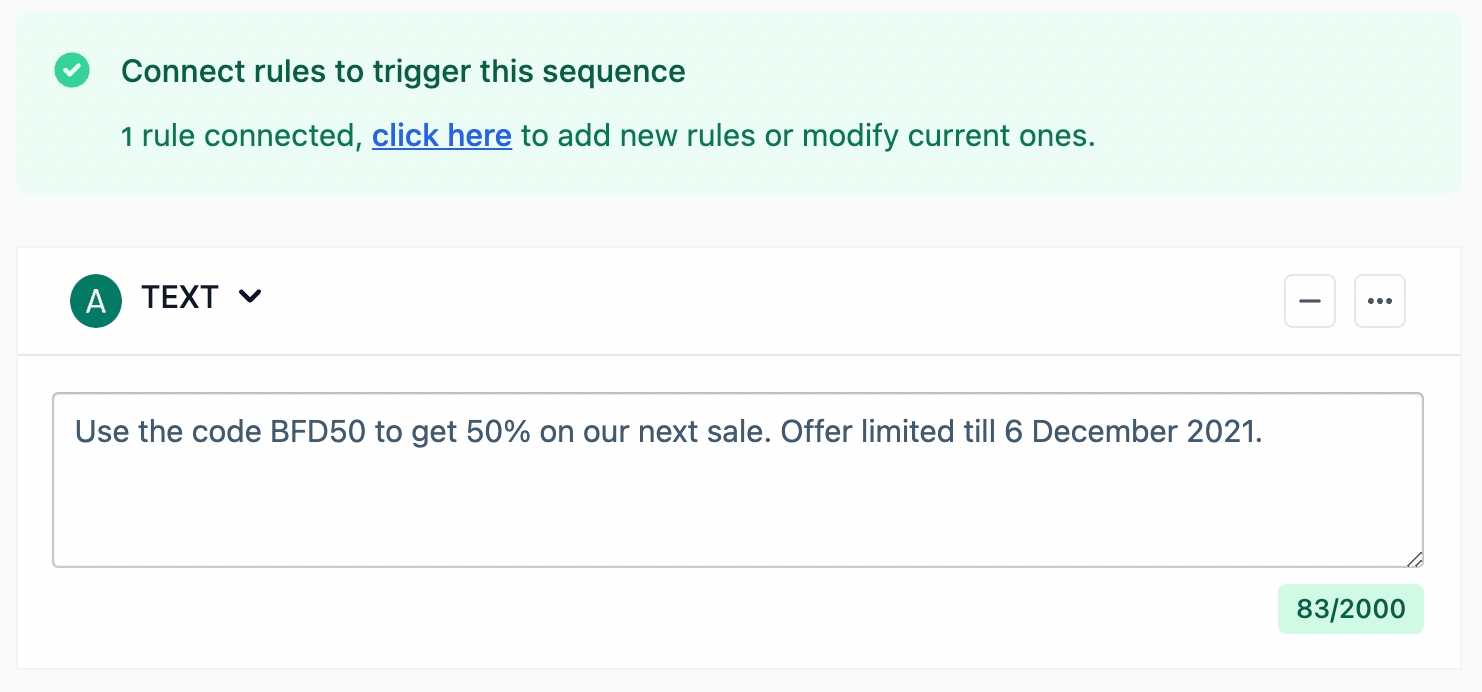The width and height of the screenshot is (1482, 692).
Task: Open the three-dot more options menu
Action: (x=1379, y=301)
